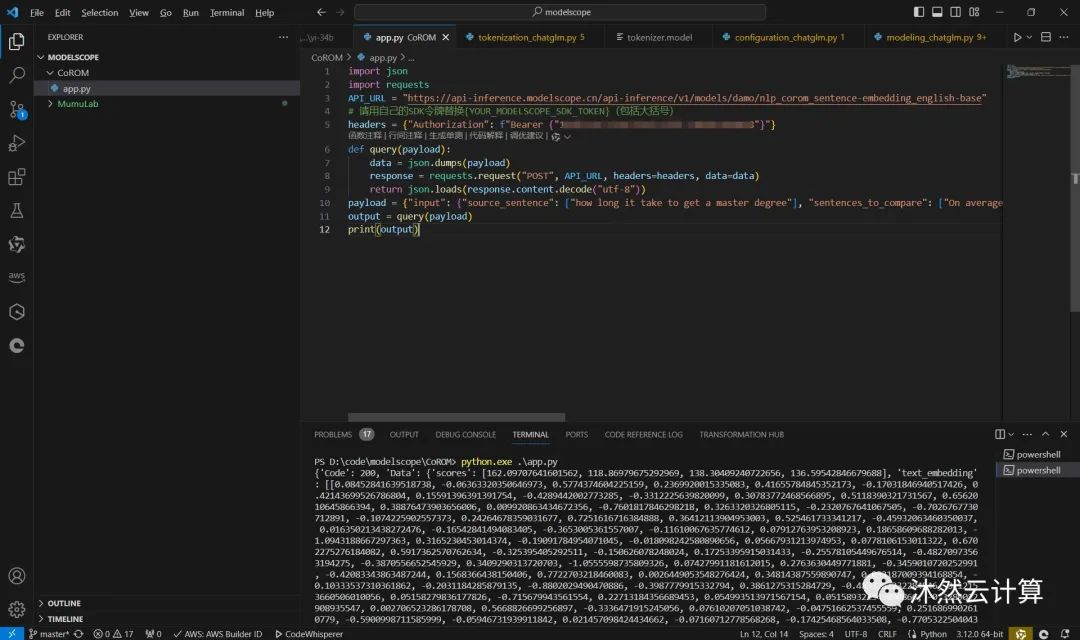Open the Search panel in the activity bar
The width and height of the screenshot is (1080, 640).
tap(16, 74)
